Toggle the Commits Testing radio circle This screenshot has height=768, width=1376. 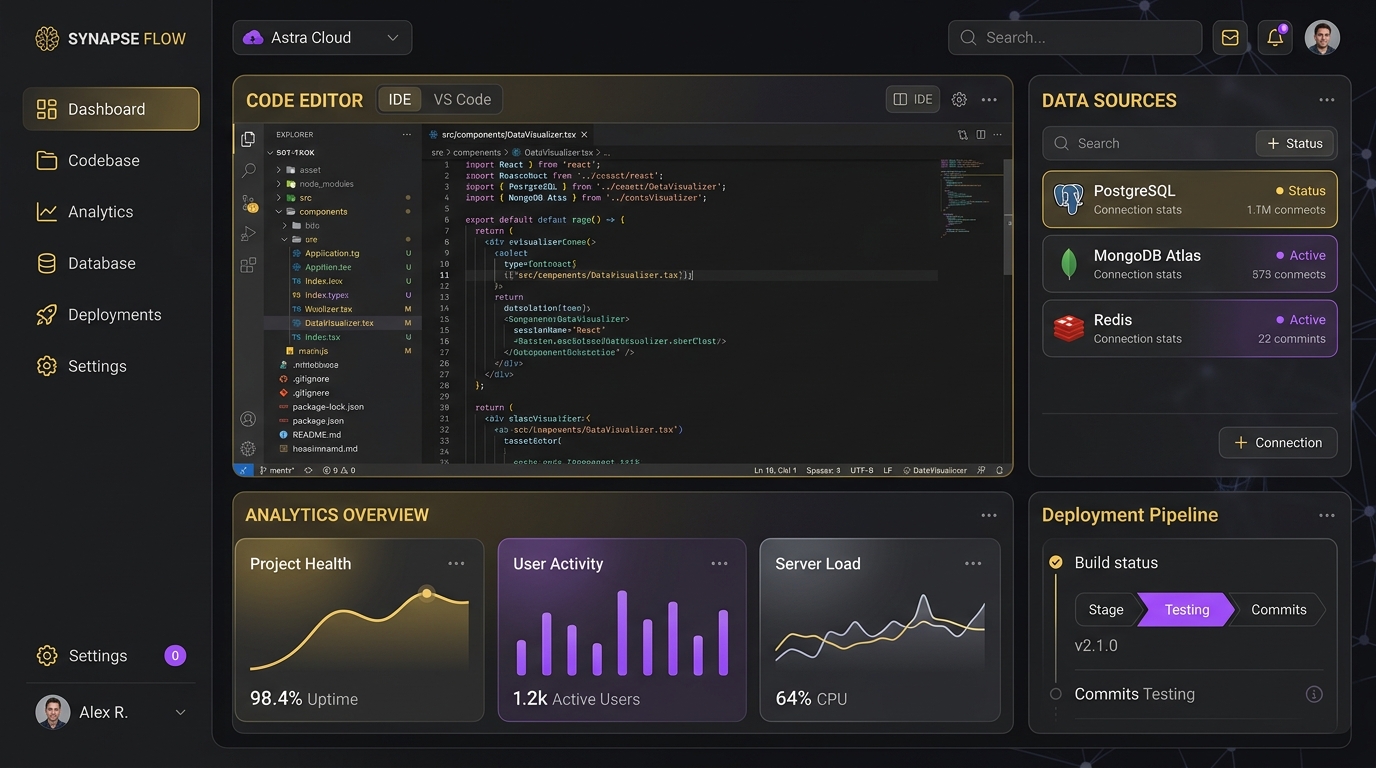click(1055, 694)
